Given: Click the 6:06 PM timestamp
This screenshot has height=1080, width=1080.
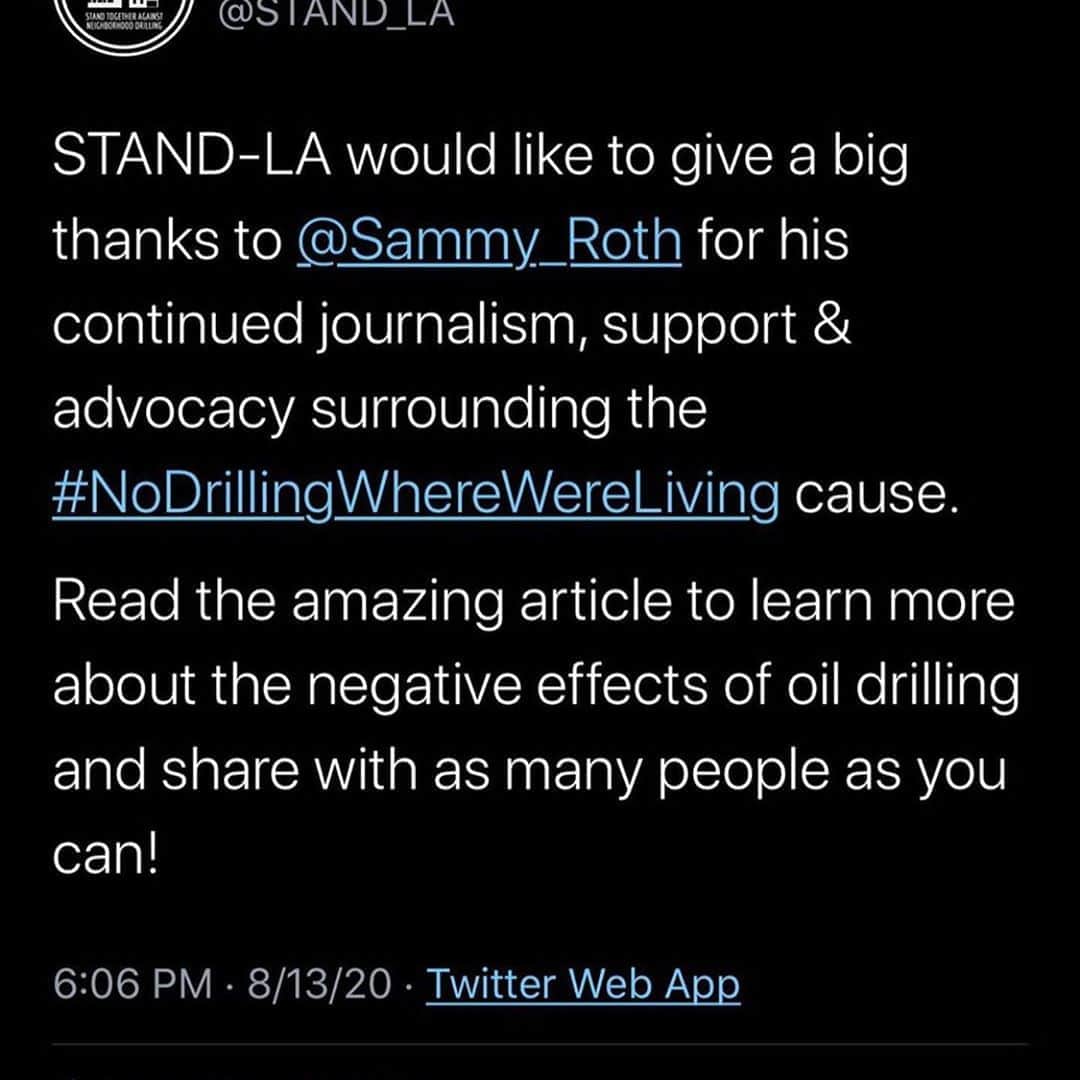Looking at the screenshot, I should click(133, 983).
